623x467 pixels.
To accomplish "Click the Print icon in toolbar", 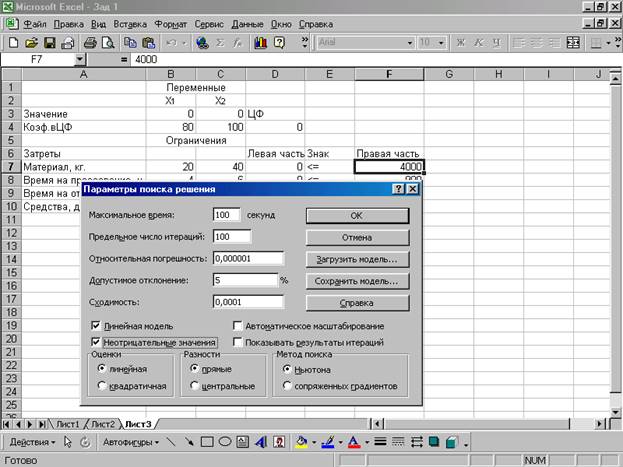I will (x=89, y=43).
